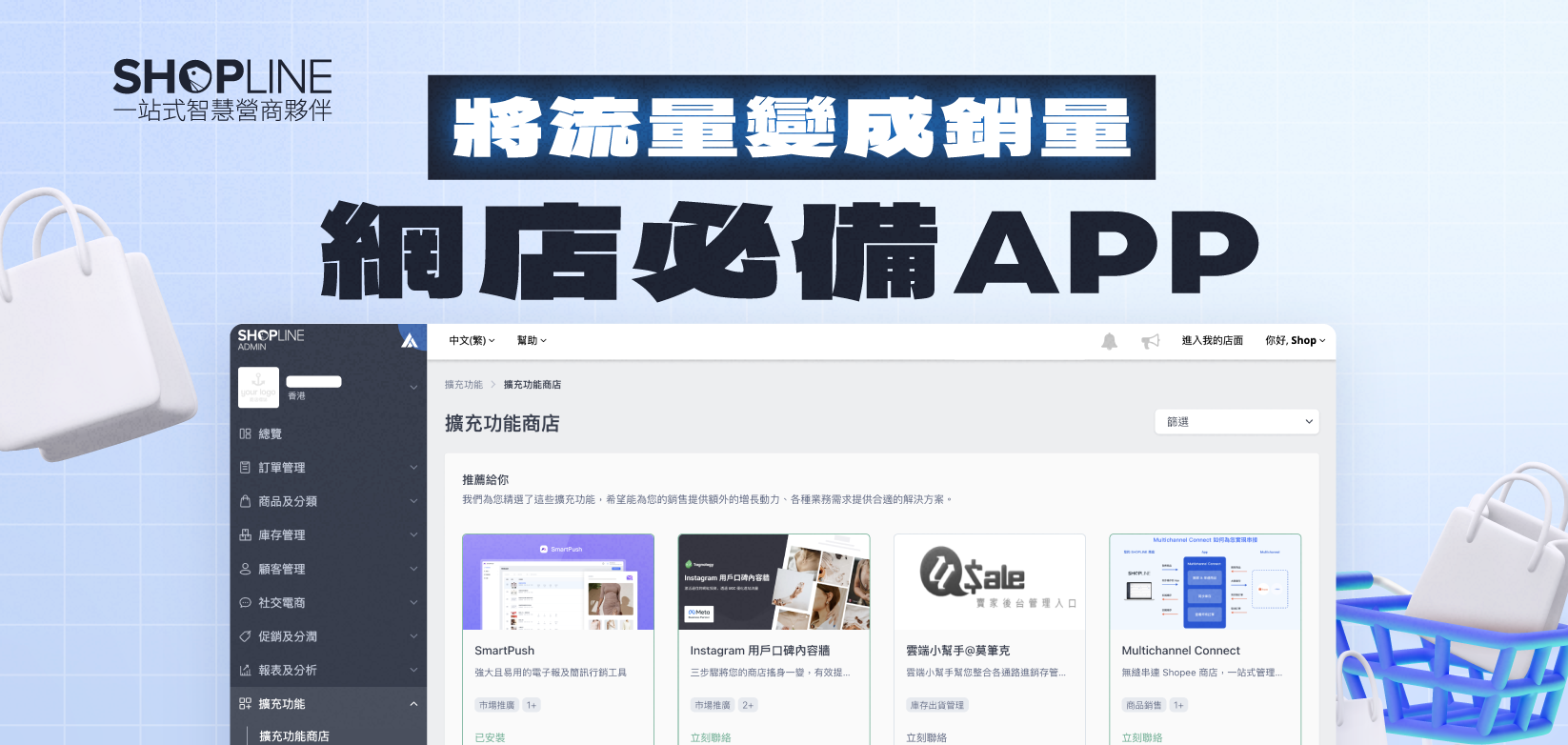The height and width of the screenshot is (745, 1568).
Task: Click 市場推廣 tag on SmartPush card
Action: pos(496,705)
